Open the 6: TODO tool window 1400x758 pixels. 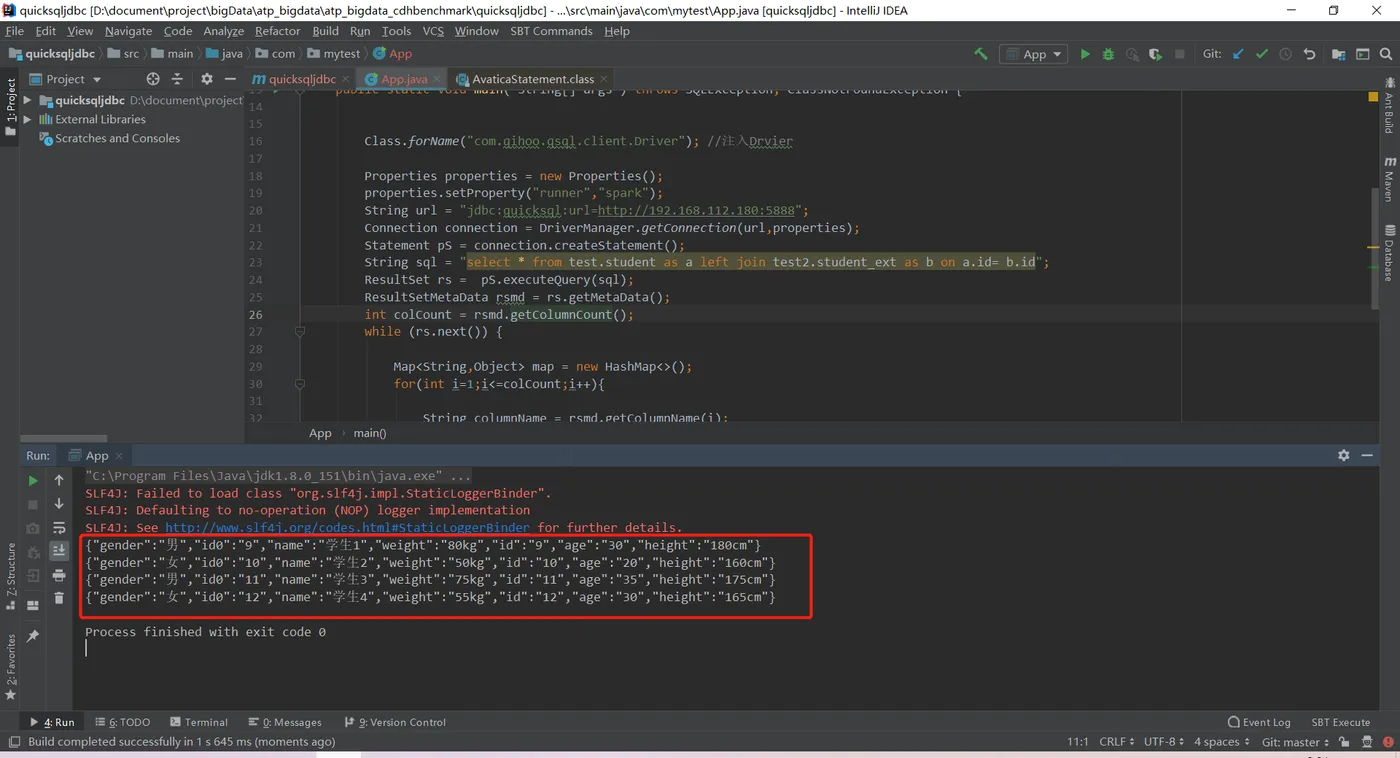122,722
